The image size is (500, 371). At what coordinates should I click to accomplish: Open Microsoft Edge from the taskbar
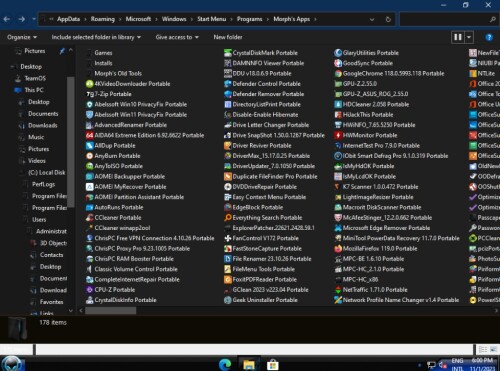[x=225, y=365]
